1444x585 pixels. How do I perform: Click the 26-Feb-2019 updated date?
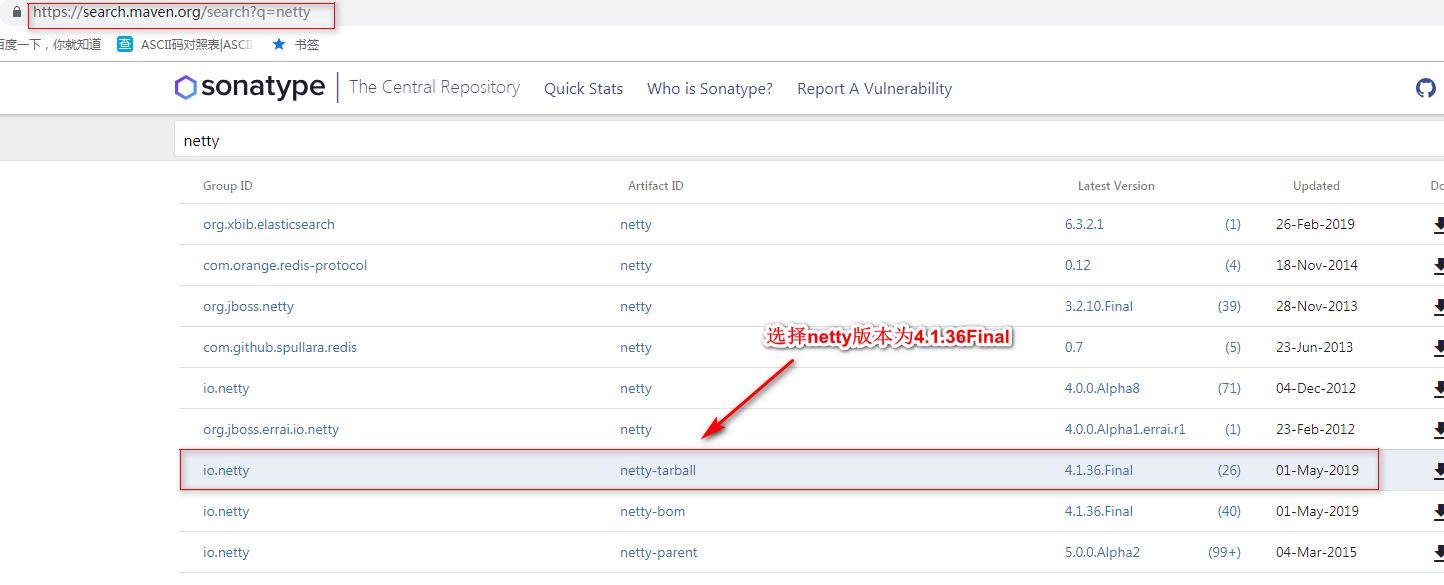click(x=1315, y=224)
